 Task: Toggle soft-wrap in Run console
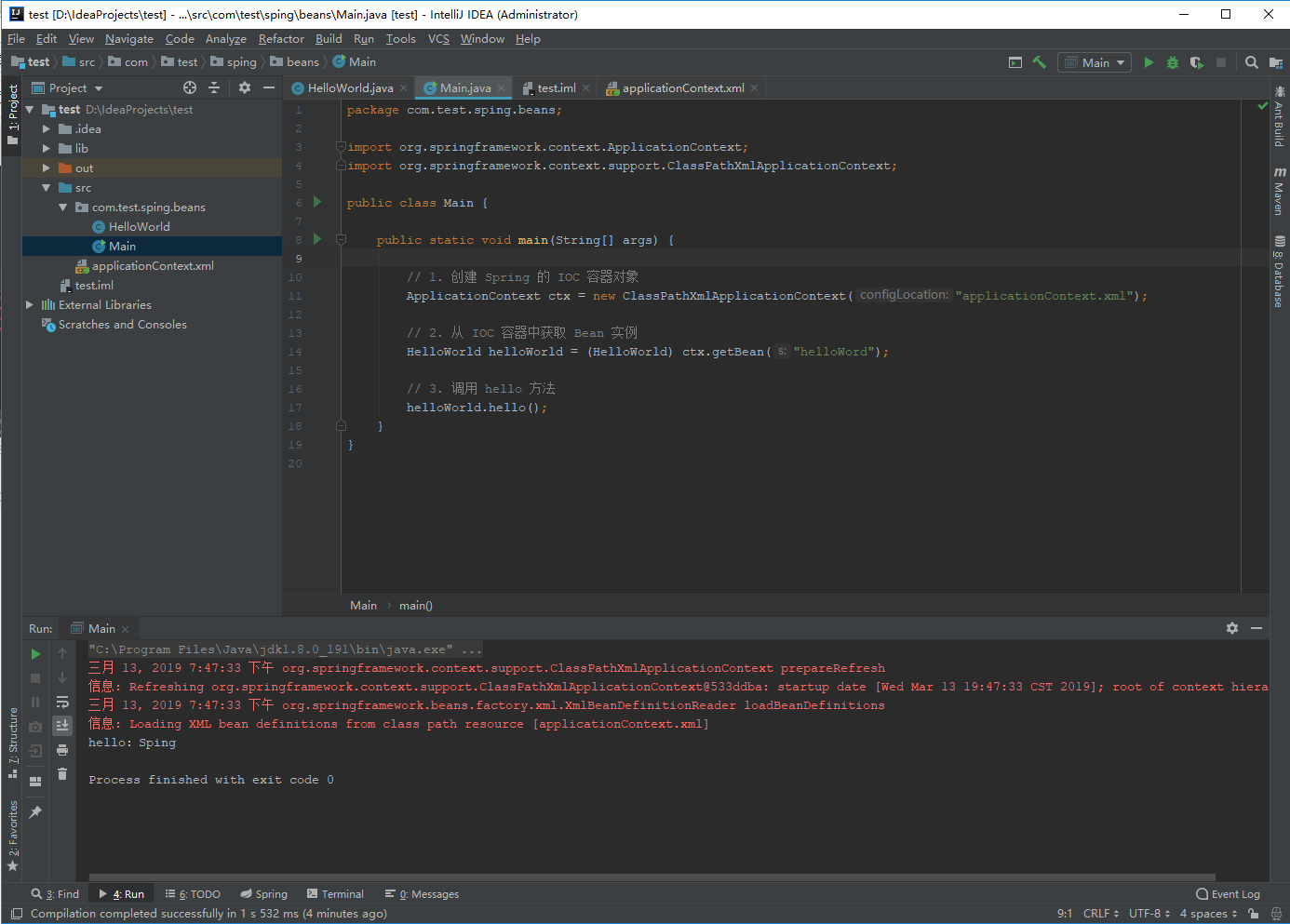click(62, 702)
